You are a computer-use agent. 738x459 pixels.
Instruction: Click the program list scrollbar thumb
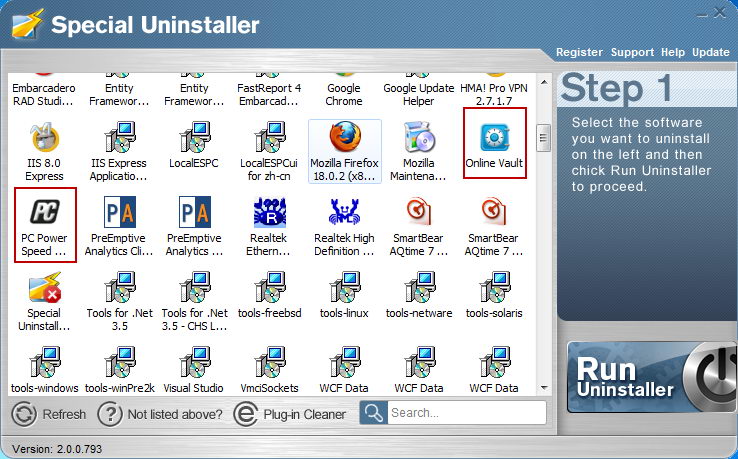tap(544, 138)
